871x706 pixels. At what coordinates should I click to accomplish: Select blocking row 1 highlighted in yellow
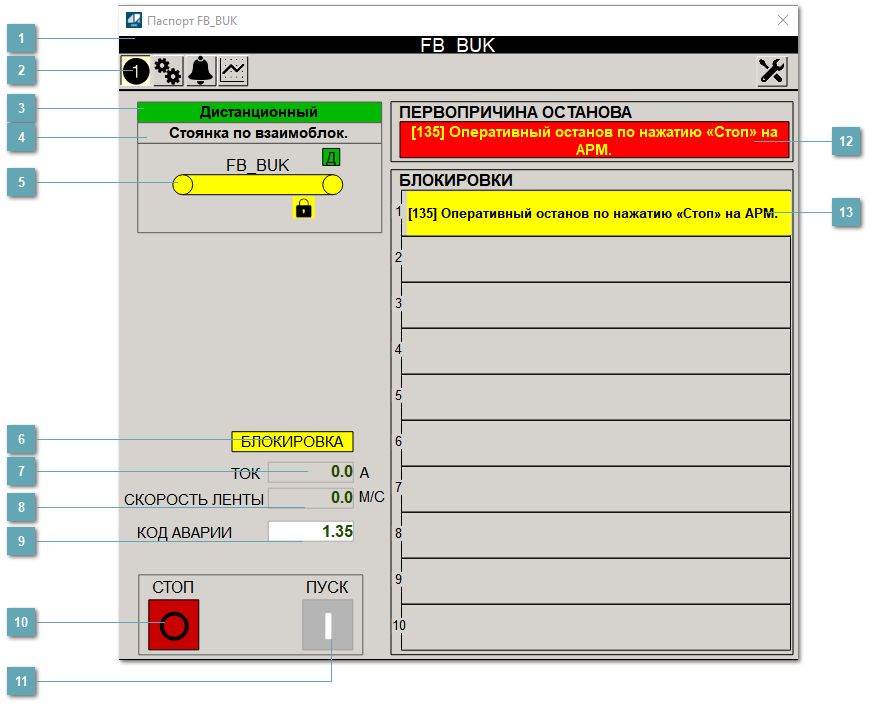(598, 214)
